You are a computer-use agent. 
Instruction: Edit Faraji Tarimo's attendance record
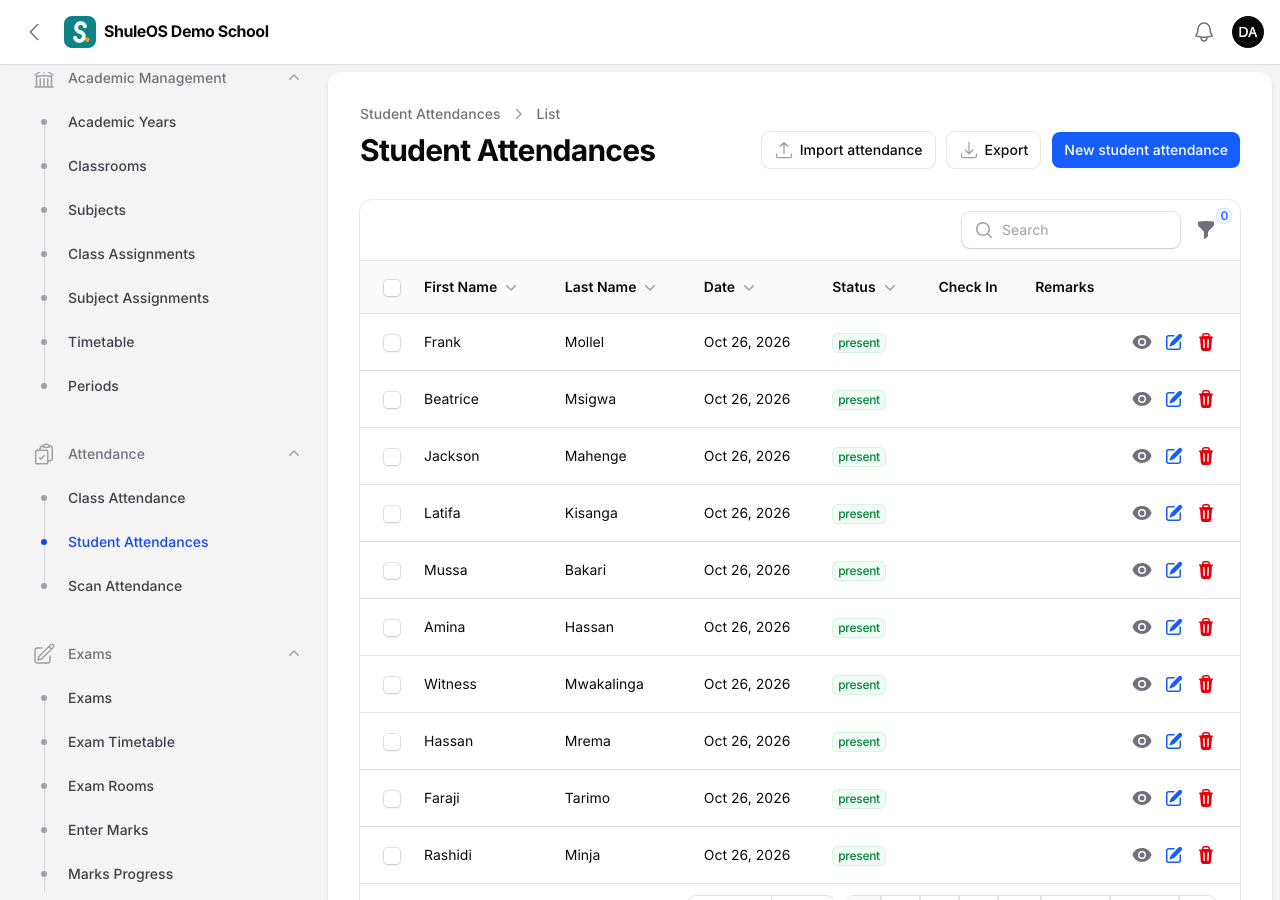[1174, 798]
